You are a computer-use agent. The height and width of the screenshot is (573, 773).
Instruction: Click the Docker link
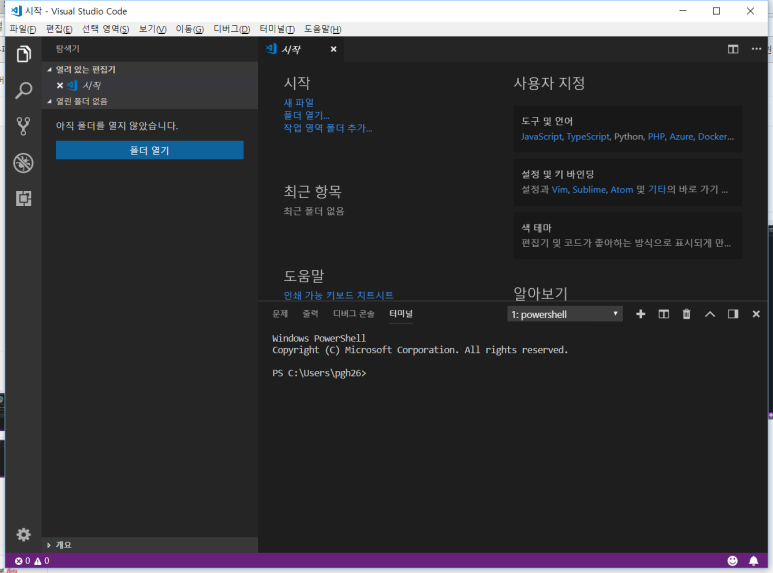[715, 137]
